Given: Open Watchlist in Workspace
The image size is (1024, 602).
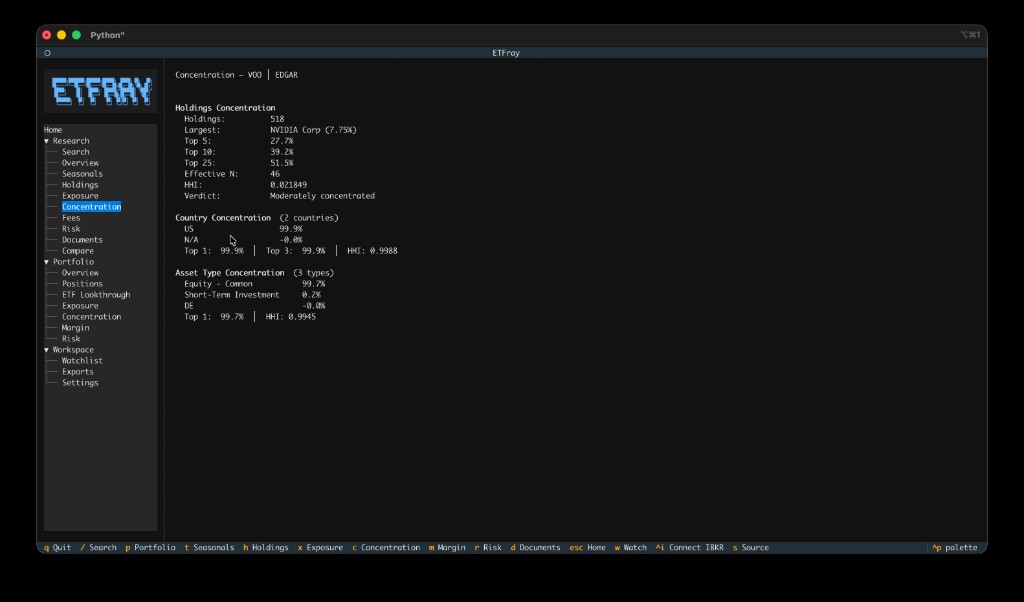Looking at the screenshot, I should coord(82,361).
